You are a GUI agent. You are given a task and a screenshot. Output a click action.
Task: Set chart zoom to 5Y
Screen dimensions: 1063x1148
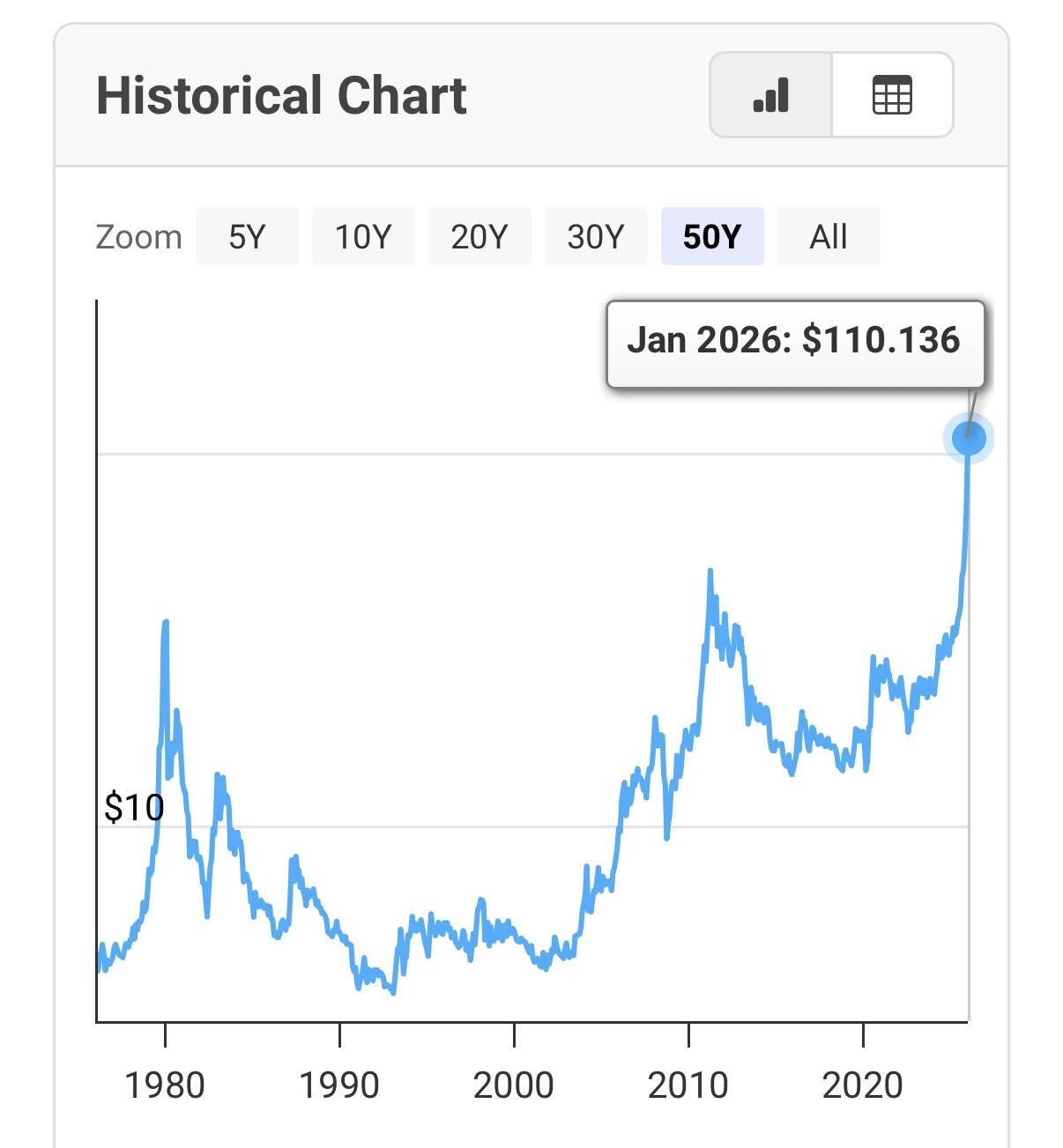[x=247, y=236]
